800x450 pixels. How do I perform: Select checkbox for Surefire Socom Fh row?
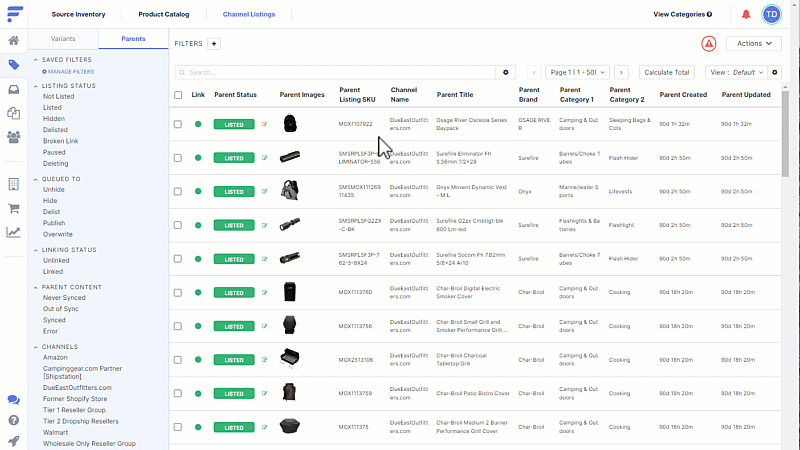(178, 259)
